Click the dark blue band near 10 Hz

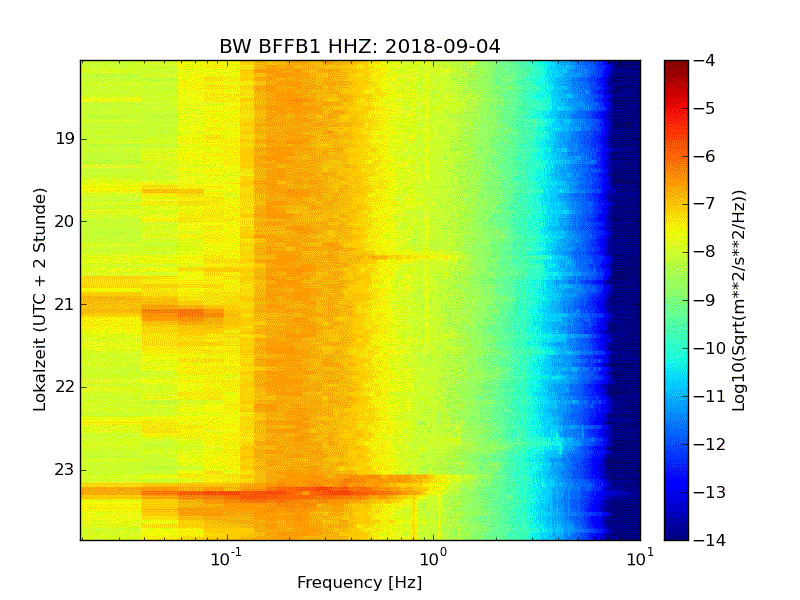pyautogui.click(x=627, y=300)
